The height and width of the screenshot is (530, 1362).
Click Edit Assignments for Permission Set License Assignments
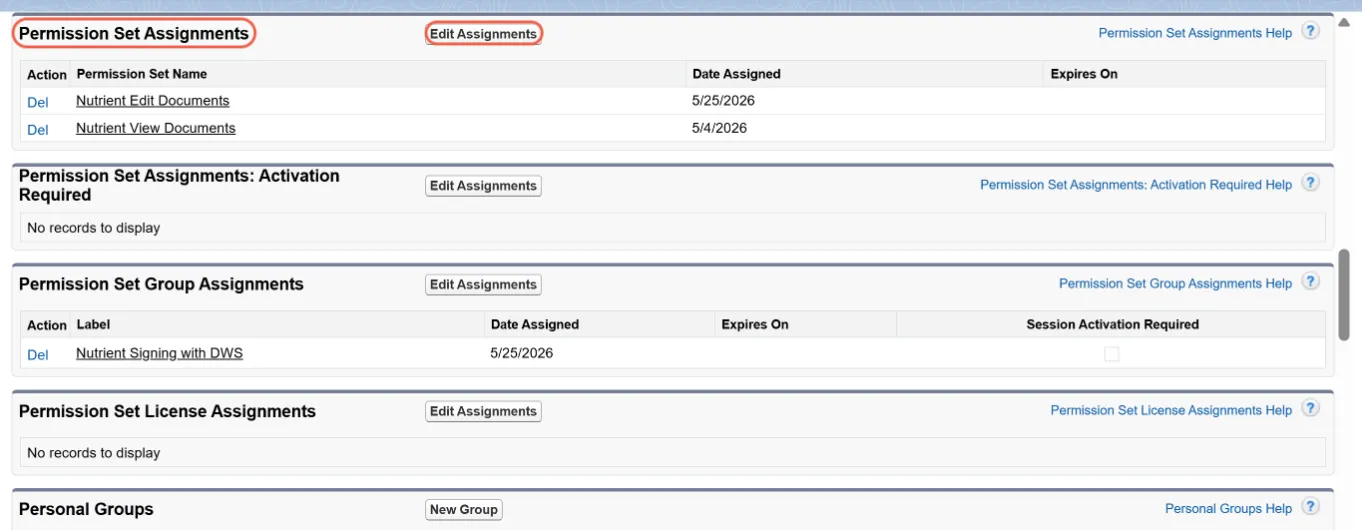click(x=484, y=412)
